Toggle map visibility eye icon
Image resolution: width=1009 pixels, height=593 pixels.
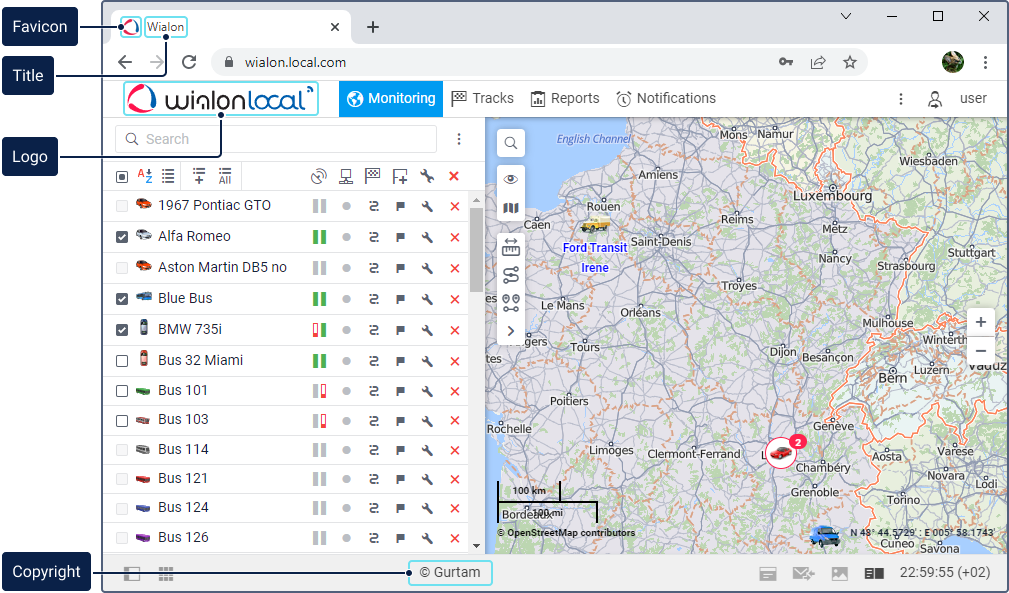coord(510,179)
